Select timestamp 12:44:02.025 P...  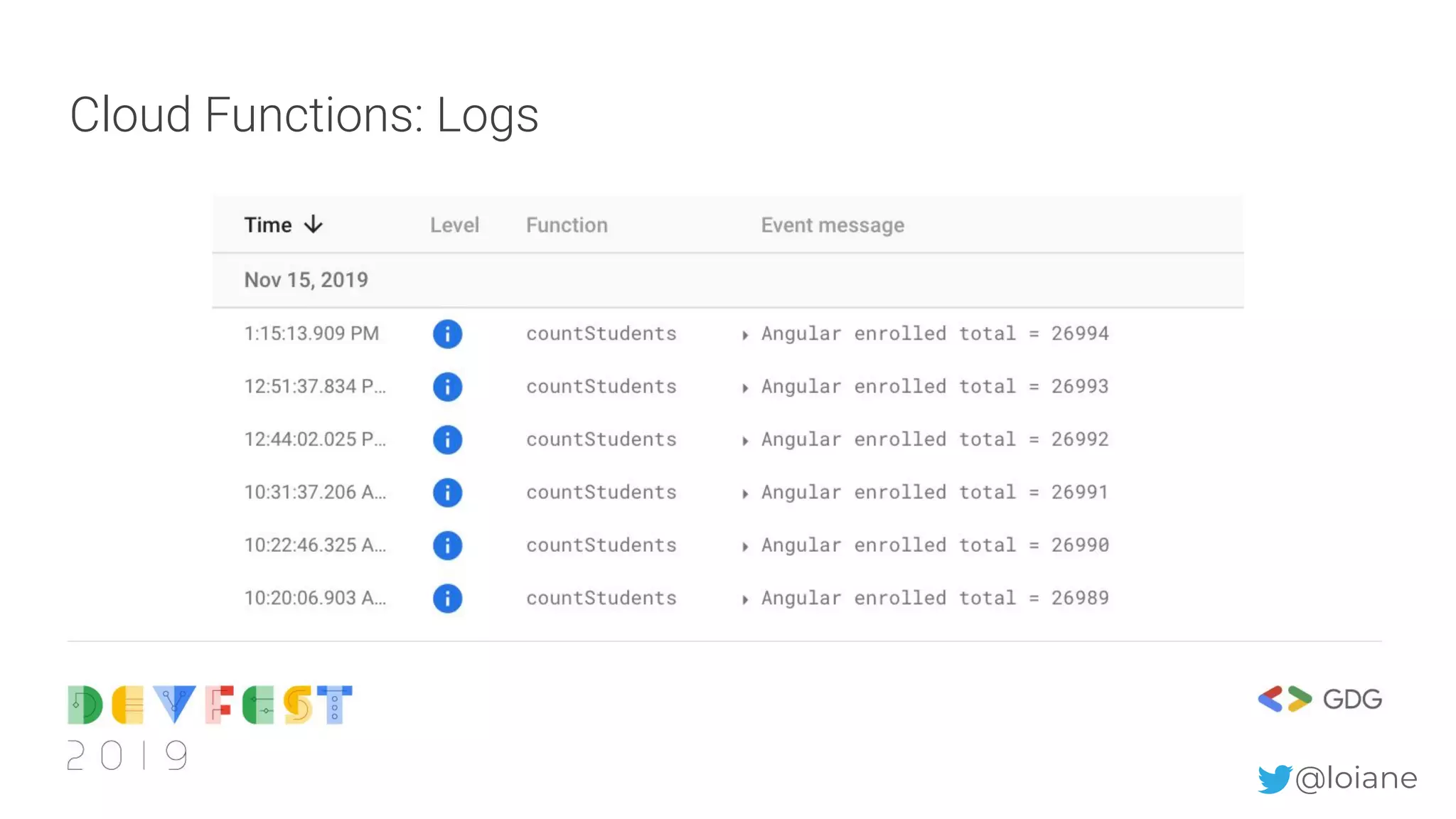coord(315,439)
